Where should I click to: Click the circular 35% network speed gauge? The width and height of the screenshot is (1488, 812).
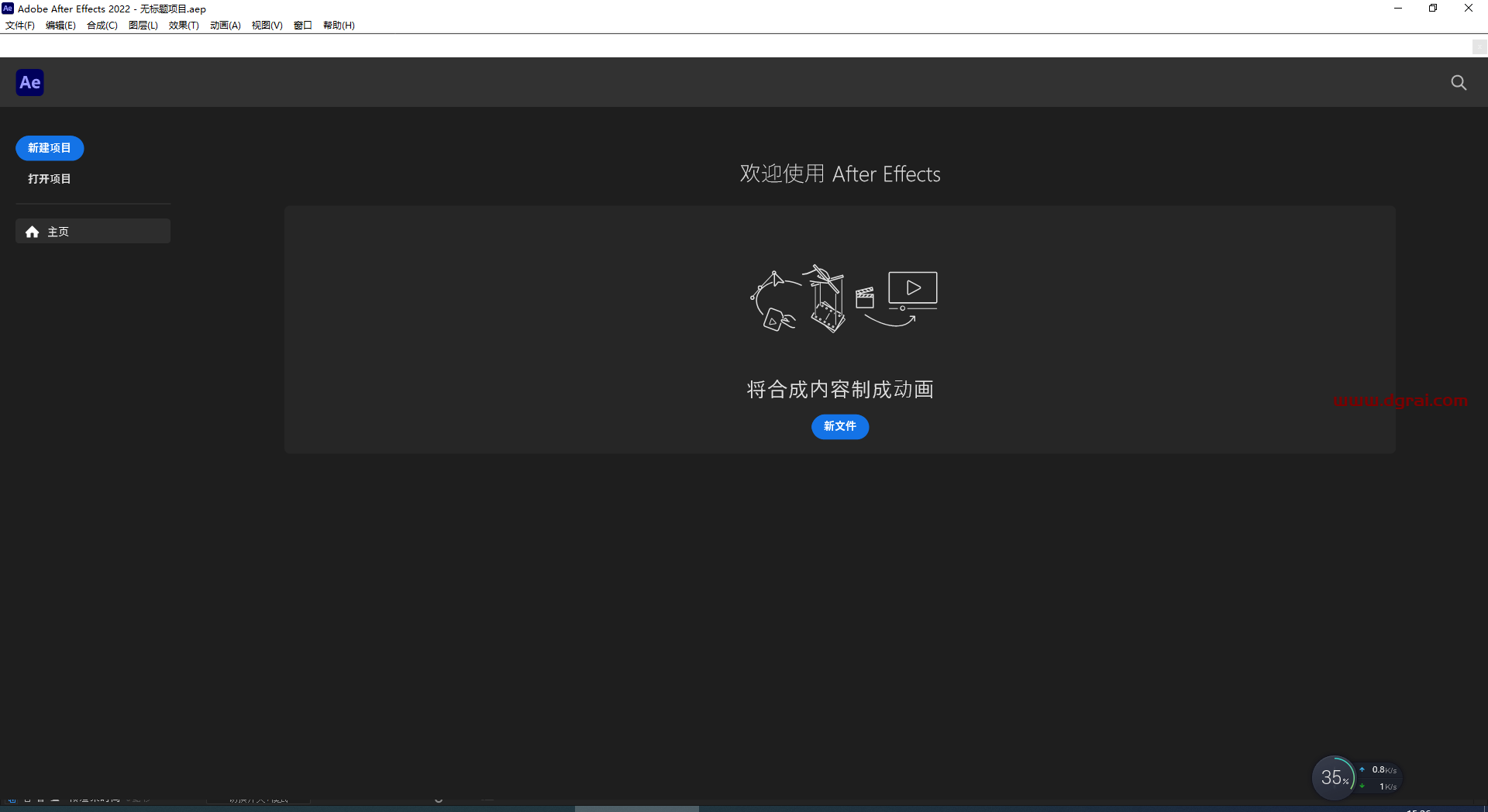pyautogui.click(x=1335, y=777)
